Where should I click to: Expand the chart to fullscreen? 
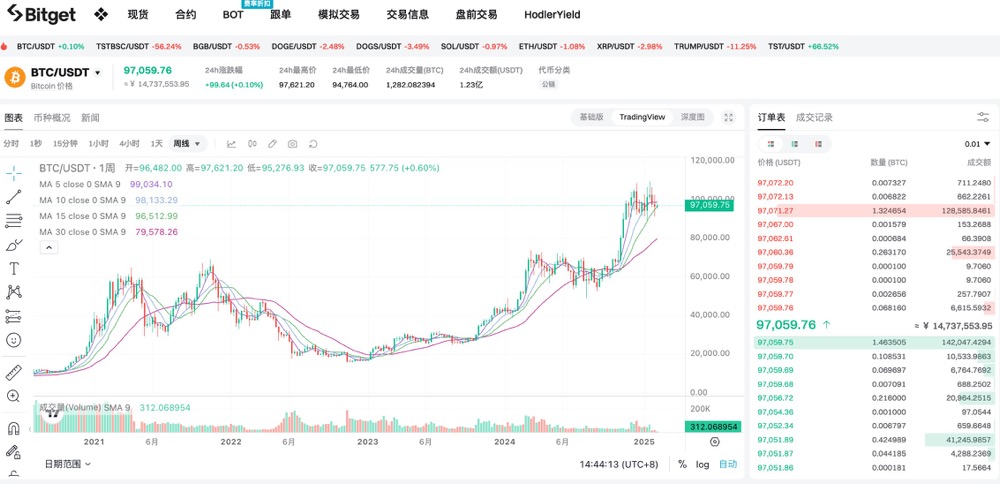point(729,117)
